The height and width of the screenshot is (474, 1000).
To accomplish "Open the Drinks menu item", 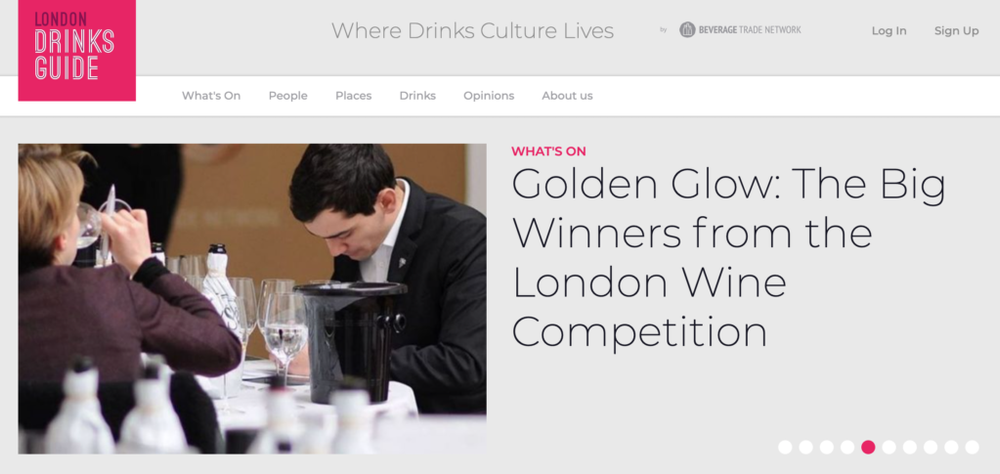I will [418, 96].
